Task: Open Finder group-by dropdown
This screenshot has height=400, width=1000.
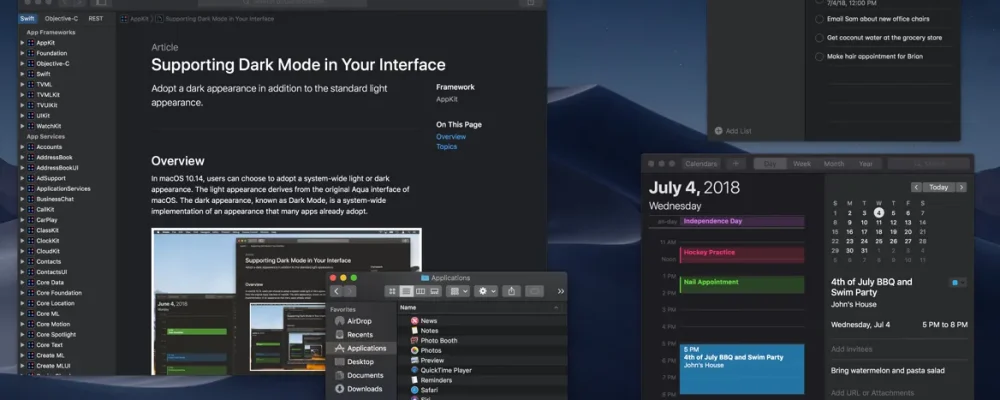Action: 458,291
